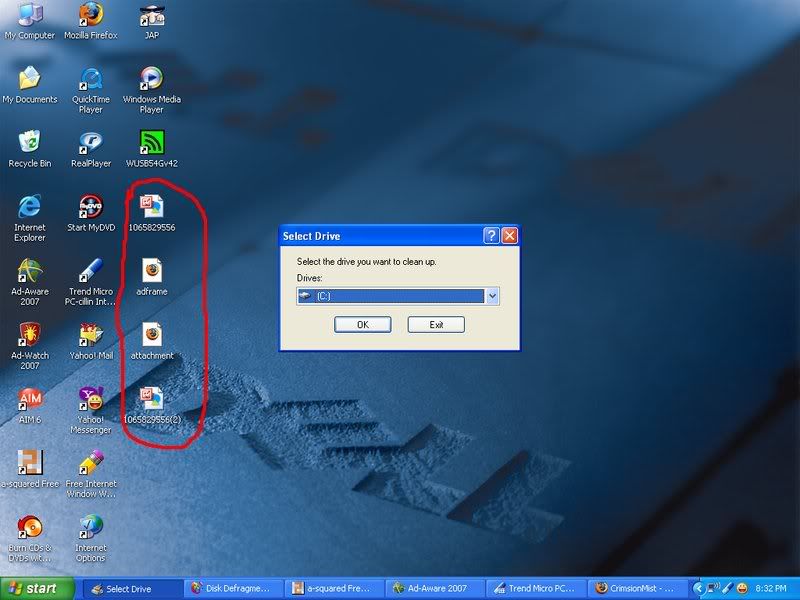Switch to Disk Defragmenter taskbar button
This screenshot has width=800, height=600.
click(233, 589)
